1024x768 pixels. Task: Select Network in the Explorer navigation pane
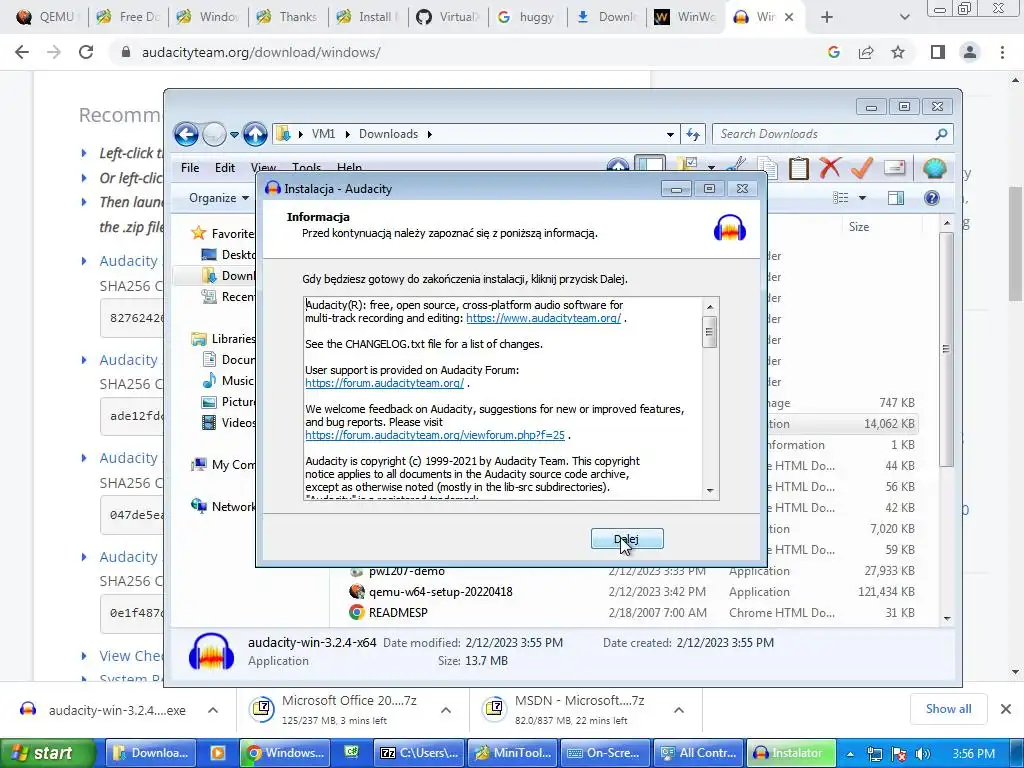pyautogui.click(x=224, y=506)
